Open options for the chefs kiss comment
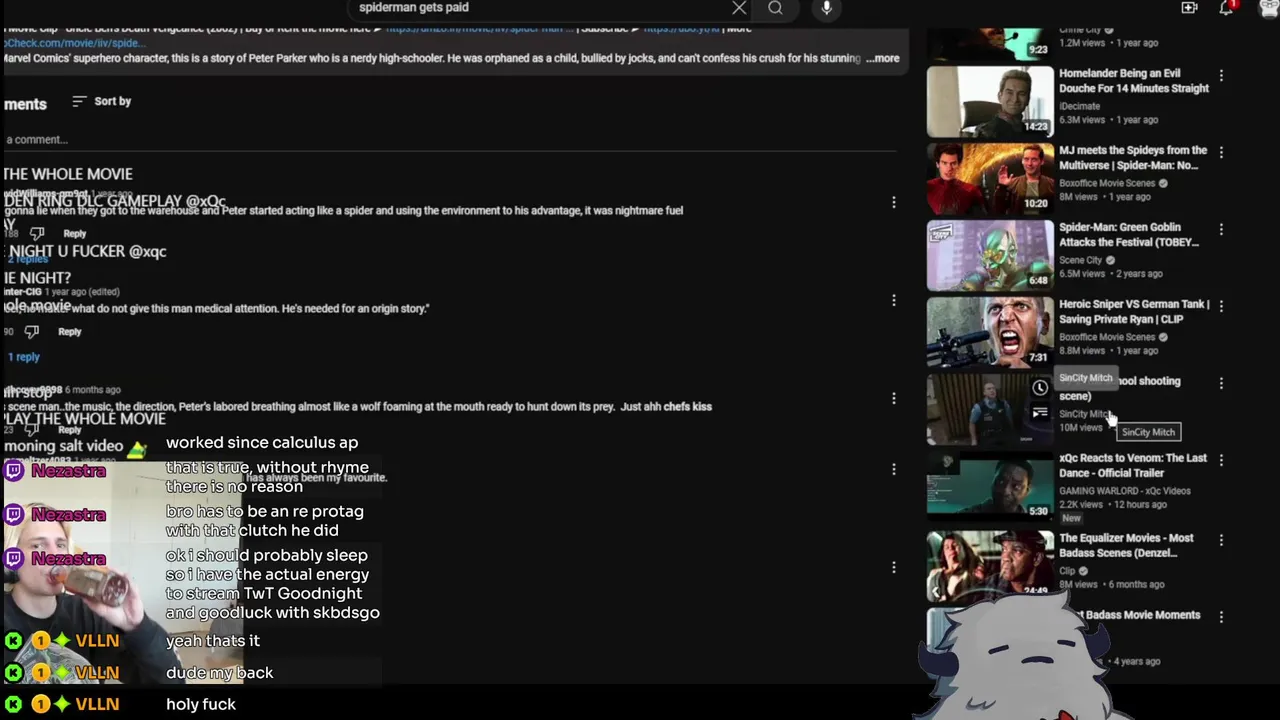 tap(894, 399)
